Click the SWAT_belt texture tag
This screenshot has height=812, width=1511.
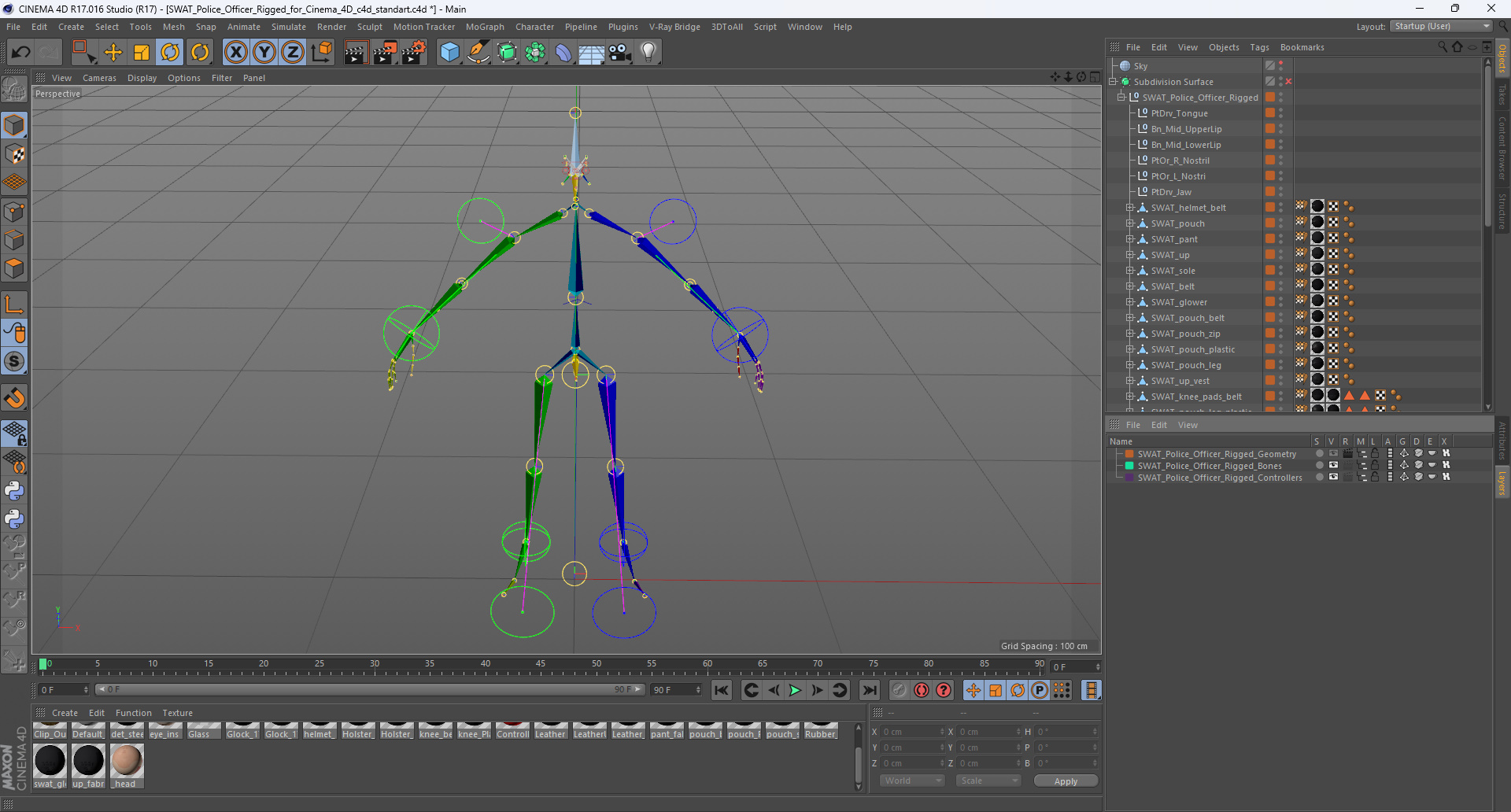tap(1317, 286)
